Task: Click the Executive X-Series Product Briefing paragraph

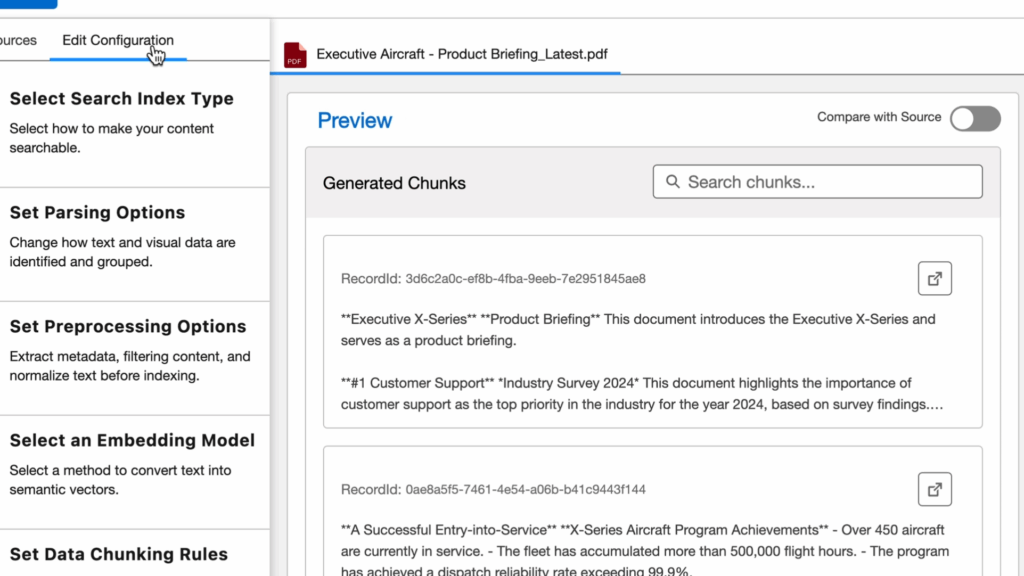Action: click(638, 330)
